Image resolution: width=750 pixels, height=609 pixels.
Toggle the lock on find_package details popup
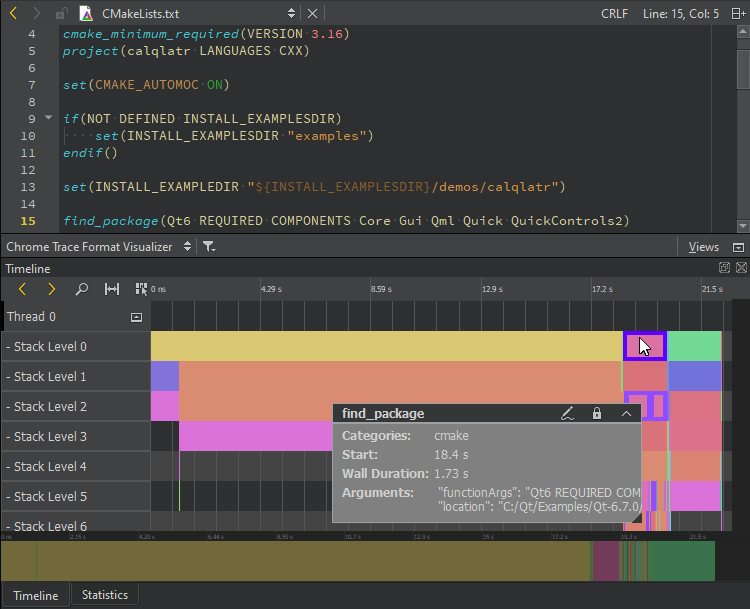[597, 413]
